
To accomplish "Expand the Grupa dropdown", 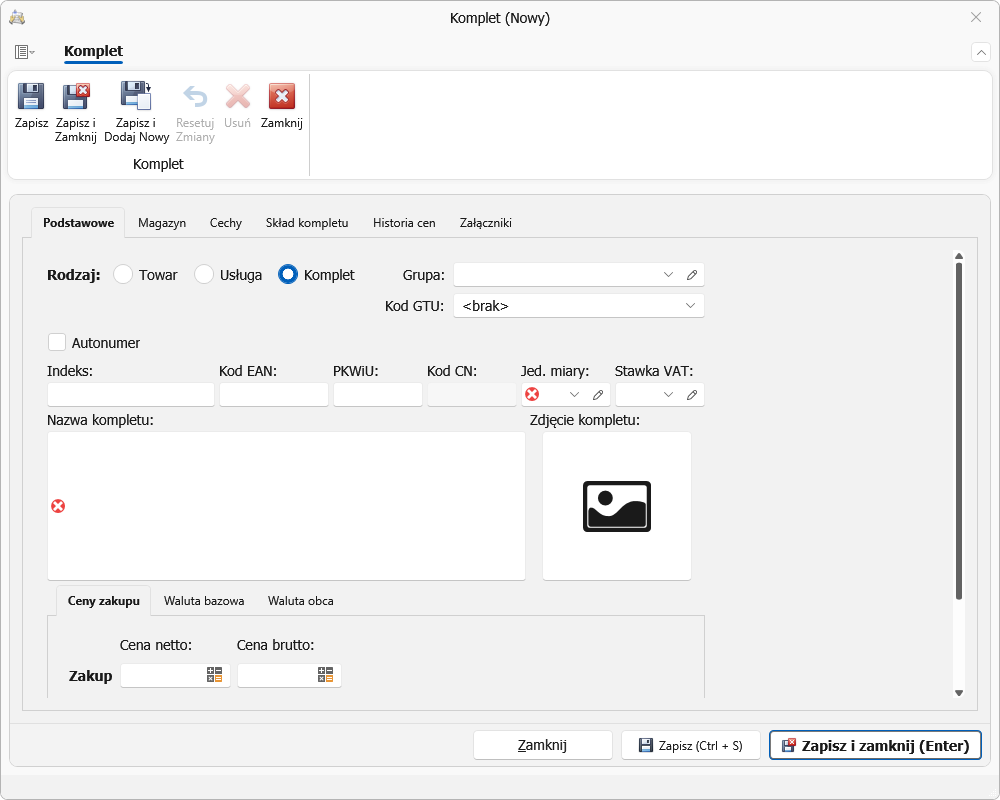I will tap(668, 275).
